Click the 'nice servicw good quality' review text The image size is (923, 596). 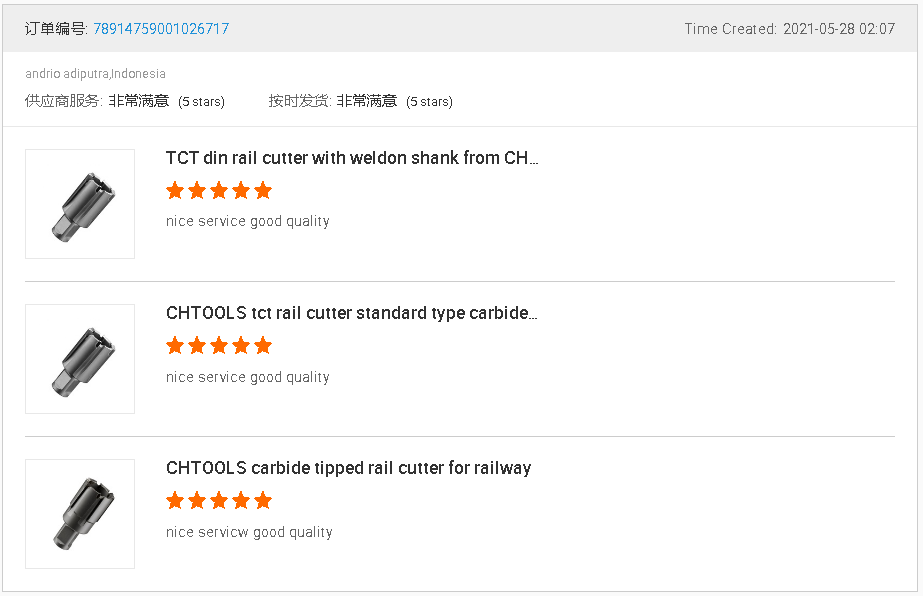coord(249,532)
